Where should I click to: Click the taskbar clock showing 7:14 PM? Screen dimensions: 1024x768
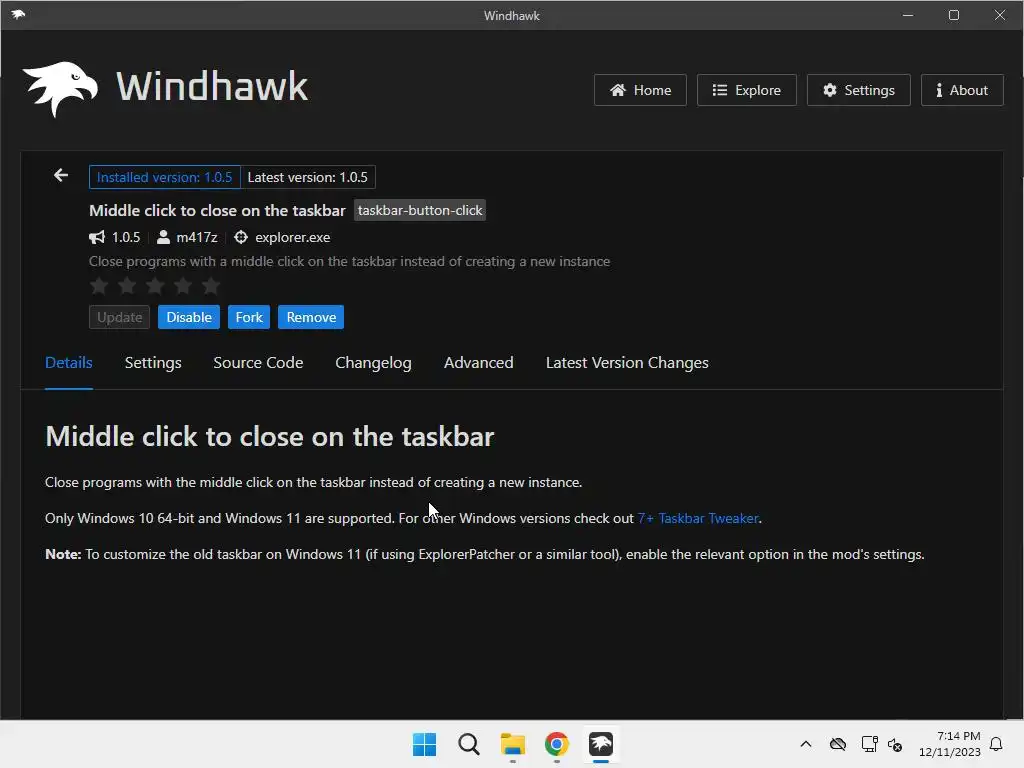coord(950,744)
